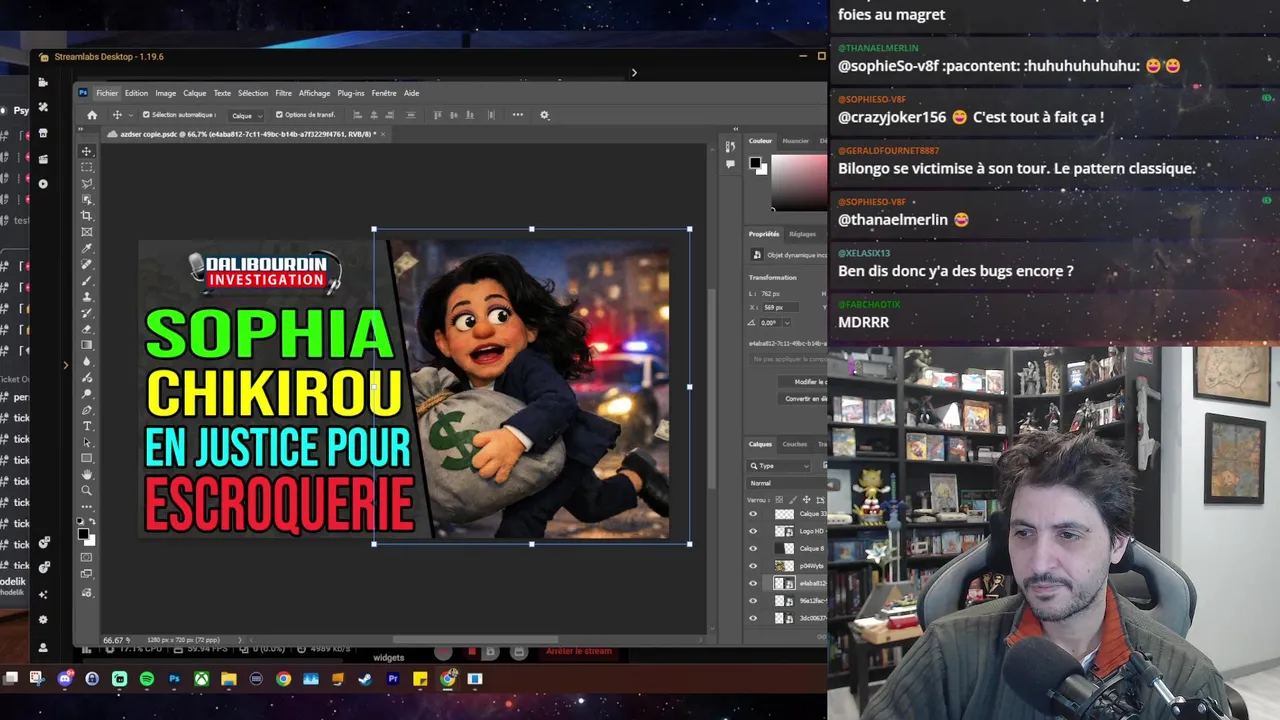
Task: Open the Calque menu
Action: click(x=194, y=93)
